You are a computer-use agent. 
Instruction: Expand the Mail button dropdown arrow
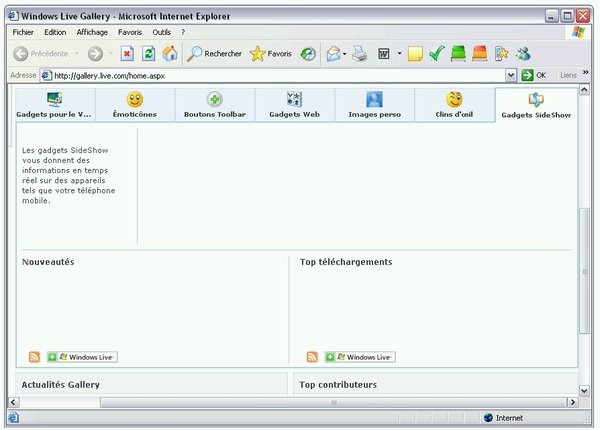pyautogui.click(x=344, y=54)
